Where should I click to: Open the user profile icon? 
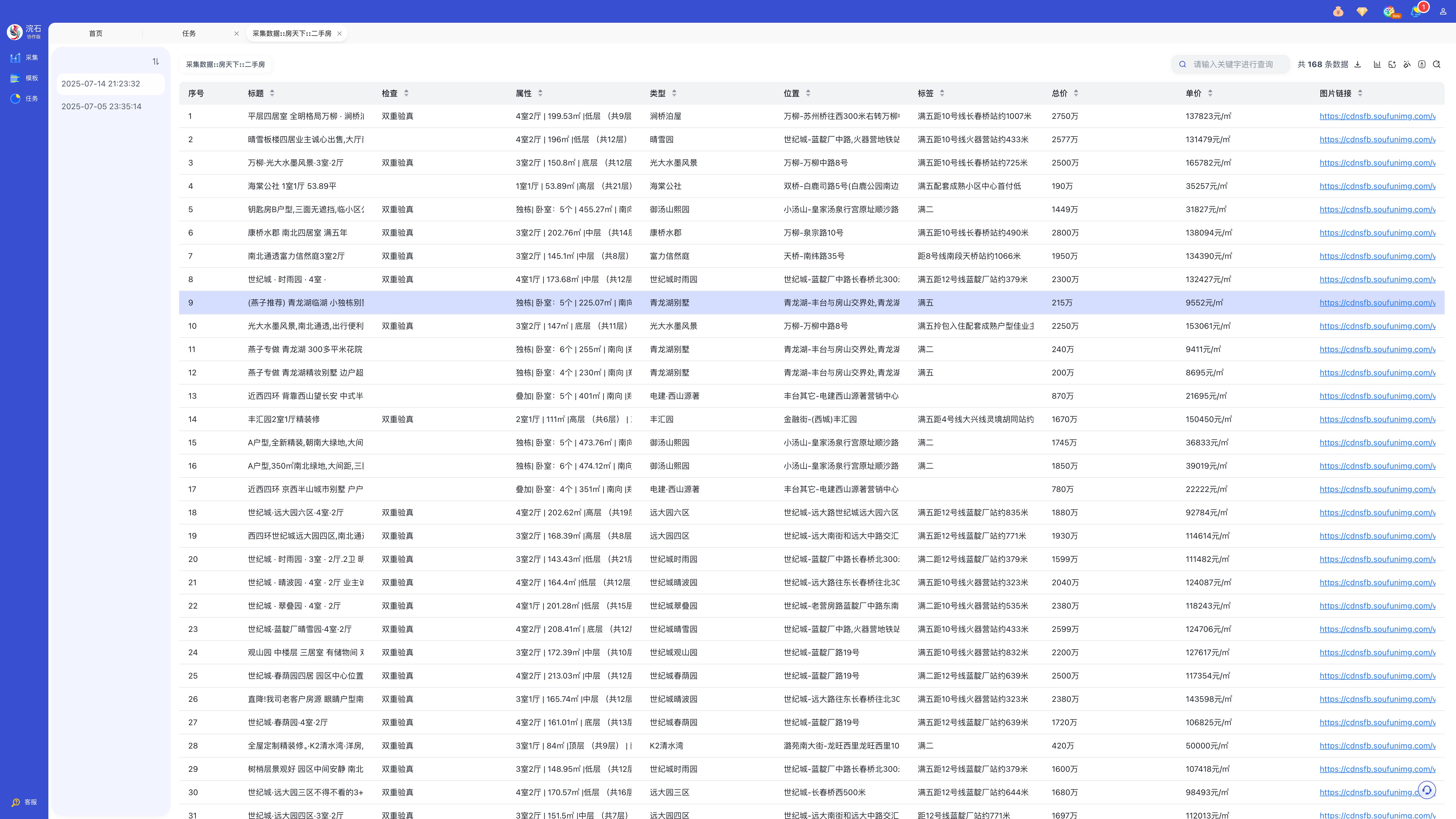(x=1443, y=11)
